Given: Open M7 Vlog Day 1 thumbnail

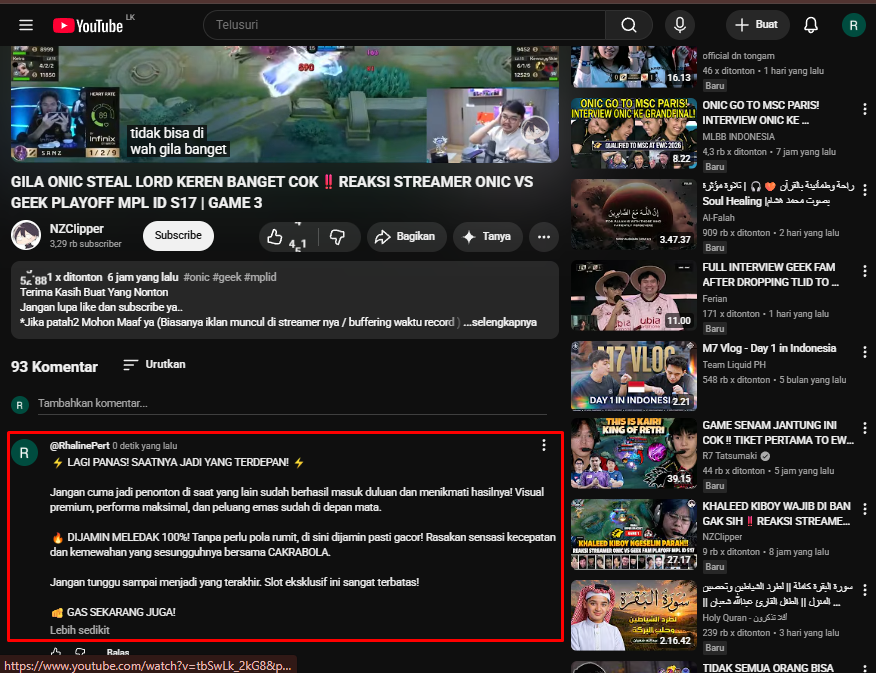Looking at the screenshot, I should tap(634, 376).
